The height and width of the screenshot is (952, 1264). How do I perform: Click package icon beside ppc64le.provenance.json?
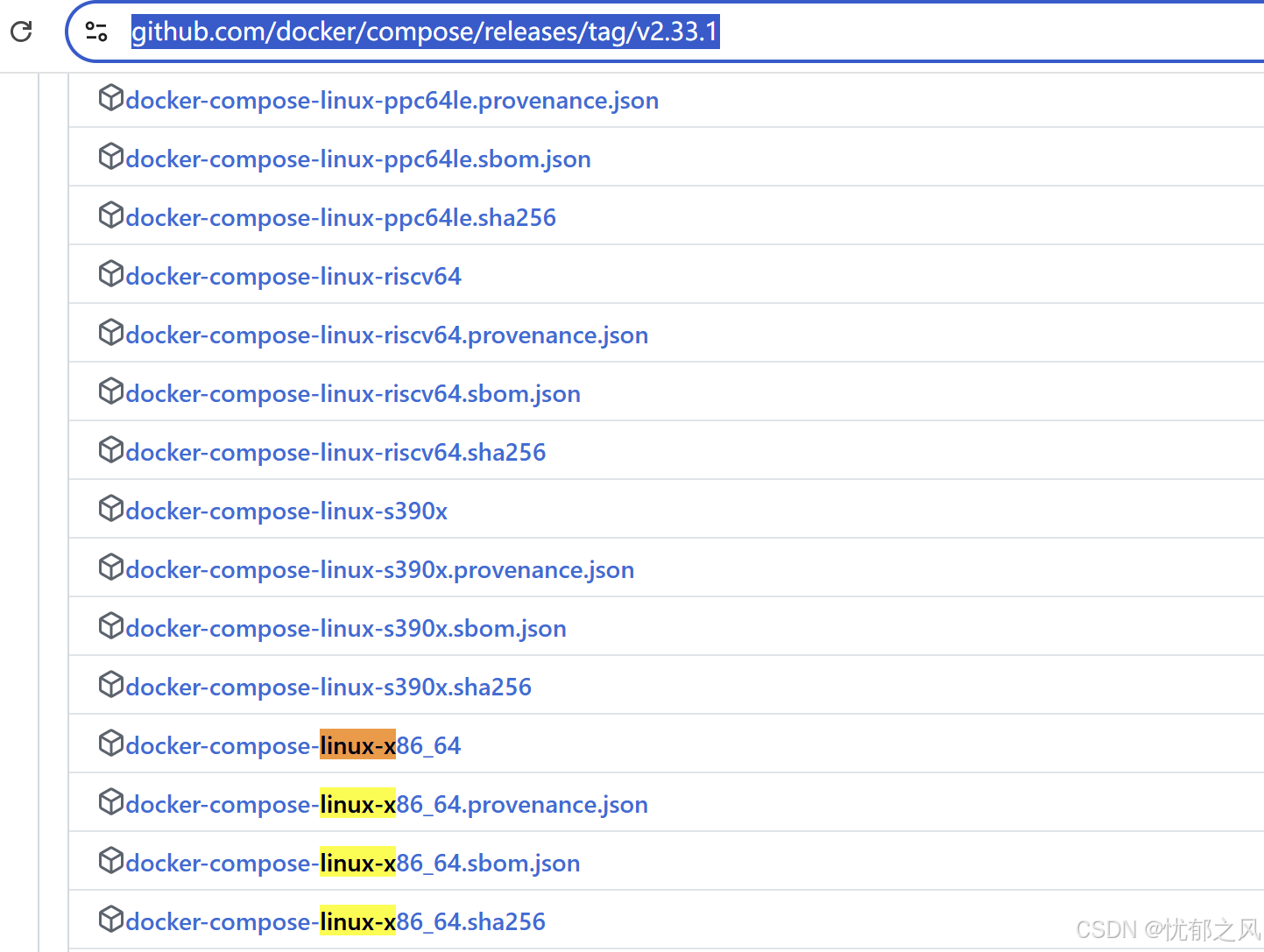click(x=111, y=98)
